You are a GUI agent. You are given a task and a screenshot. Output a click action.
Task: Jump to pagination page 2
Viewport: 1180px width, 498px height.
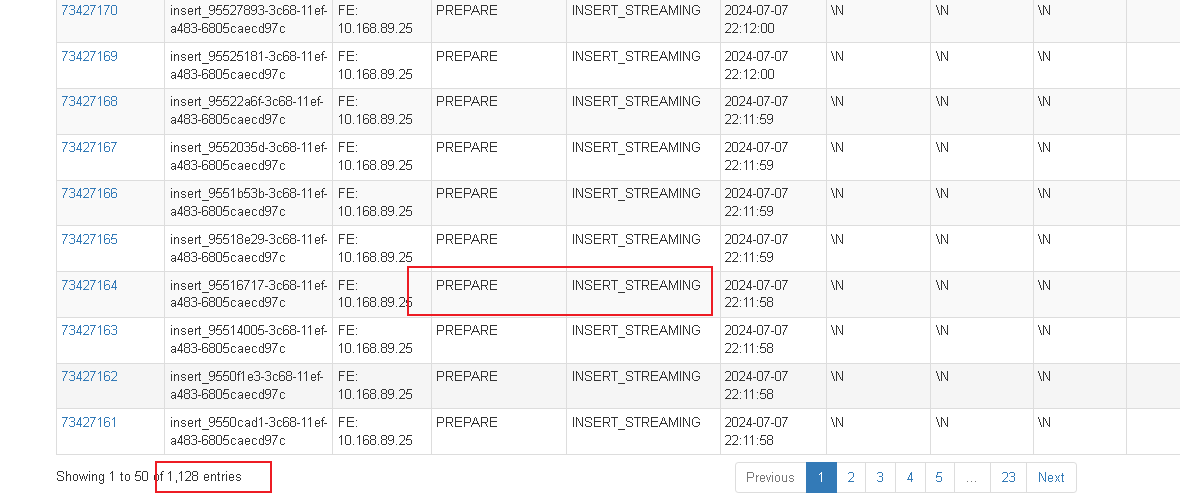coord(850,478)
